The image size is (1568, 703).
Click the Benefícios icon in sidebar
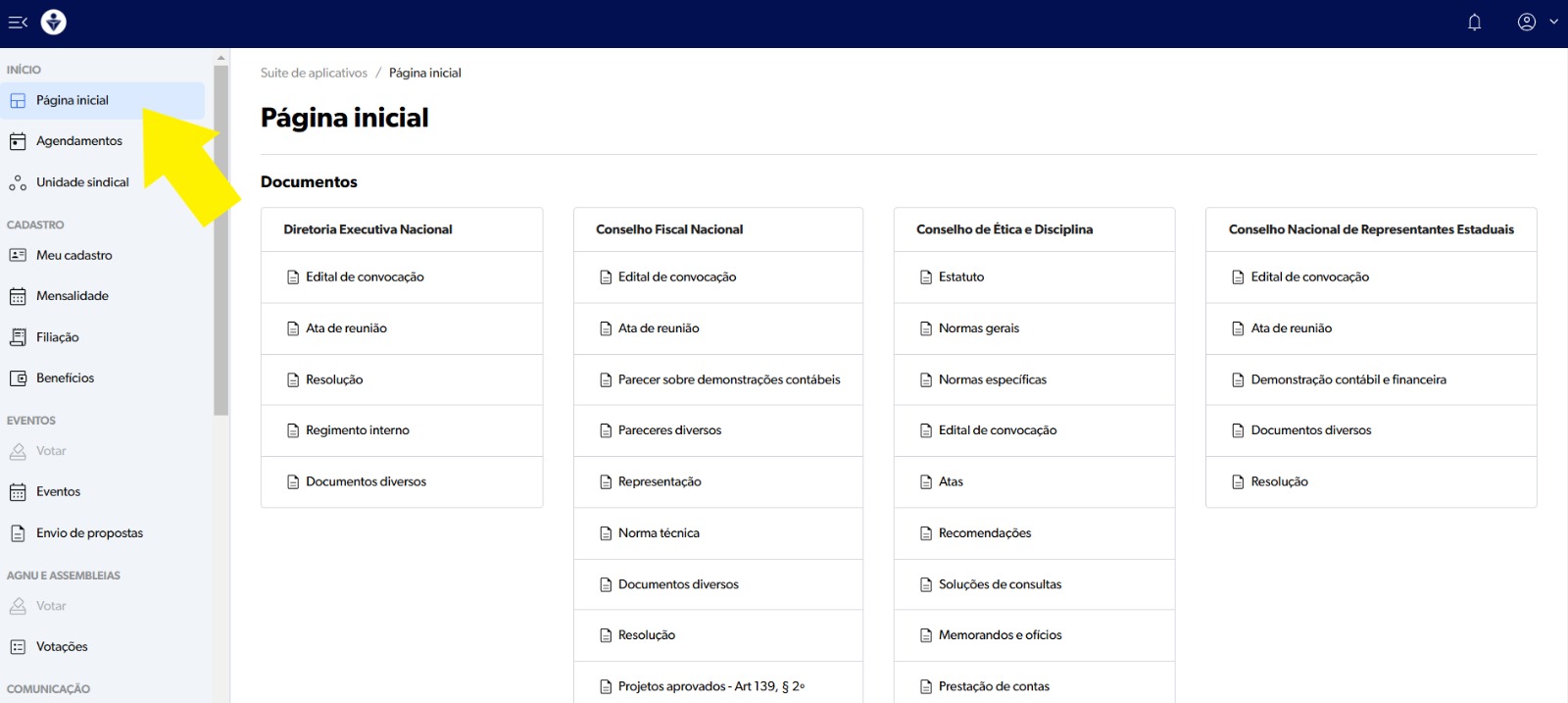pyautogui.click(x=18, y=378)
